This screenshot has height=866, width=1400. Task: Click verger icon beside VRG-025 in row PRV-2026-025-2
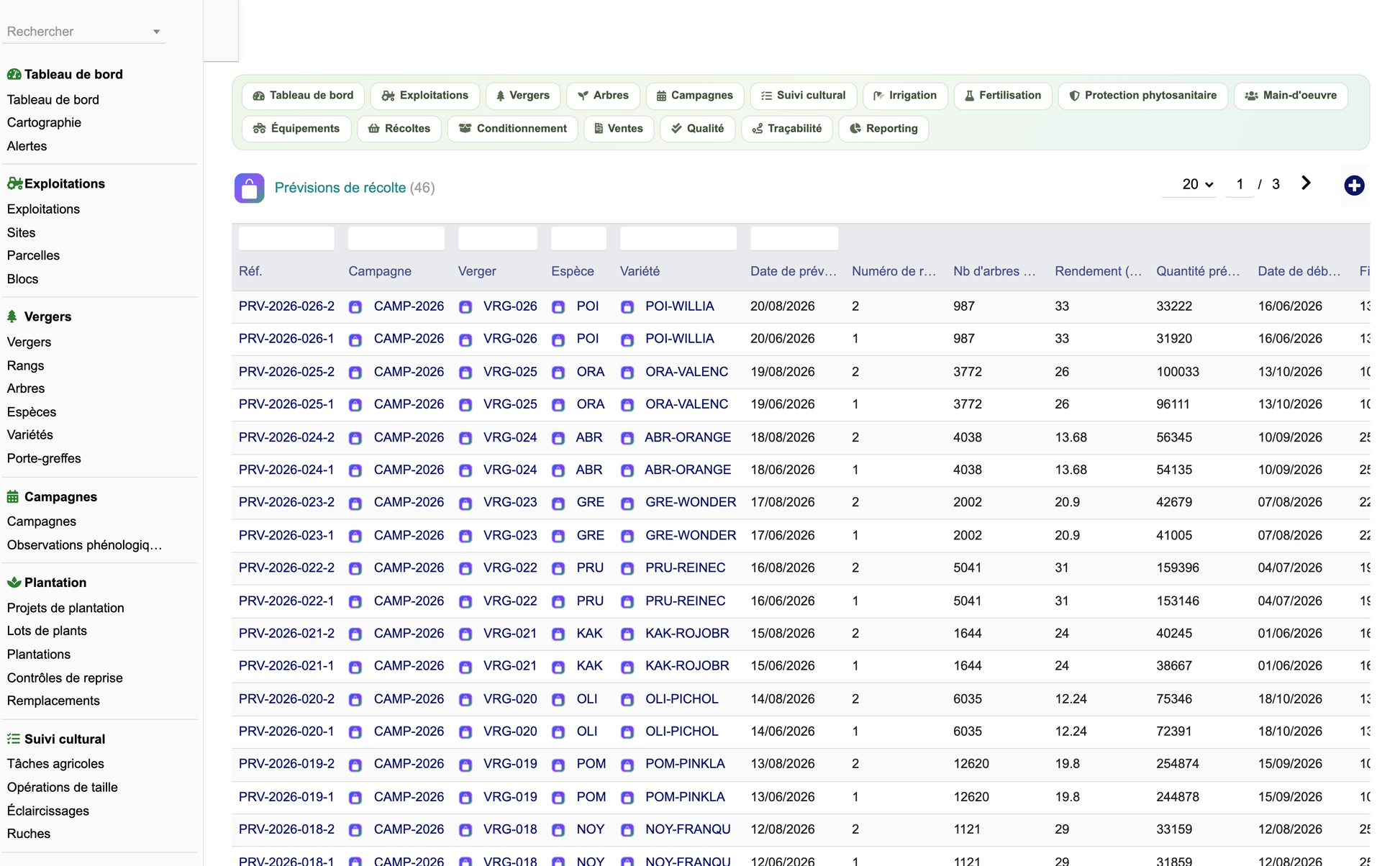coord(465,373)
